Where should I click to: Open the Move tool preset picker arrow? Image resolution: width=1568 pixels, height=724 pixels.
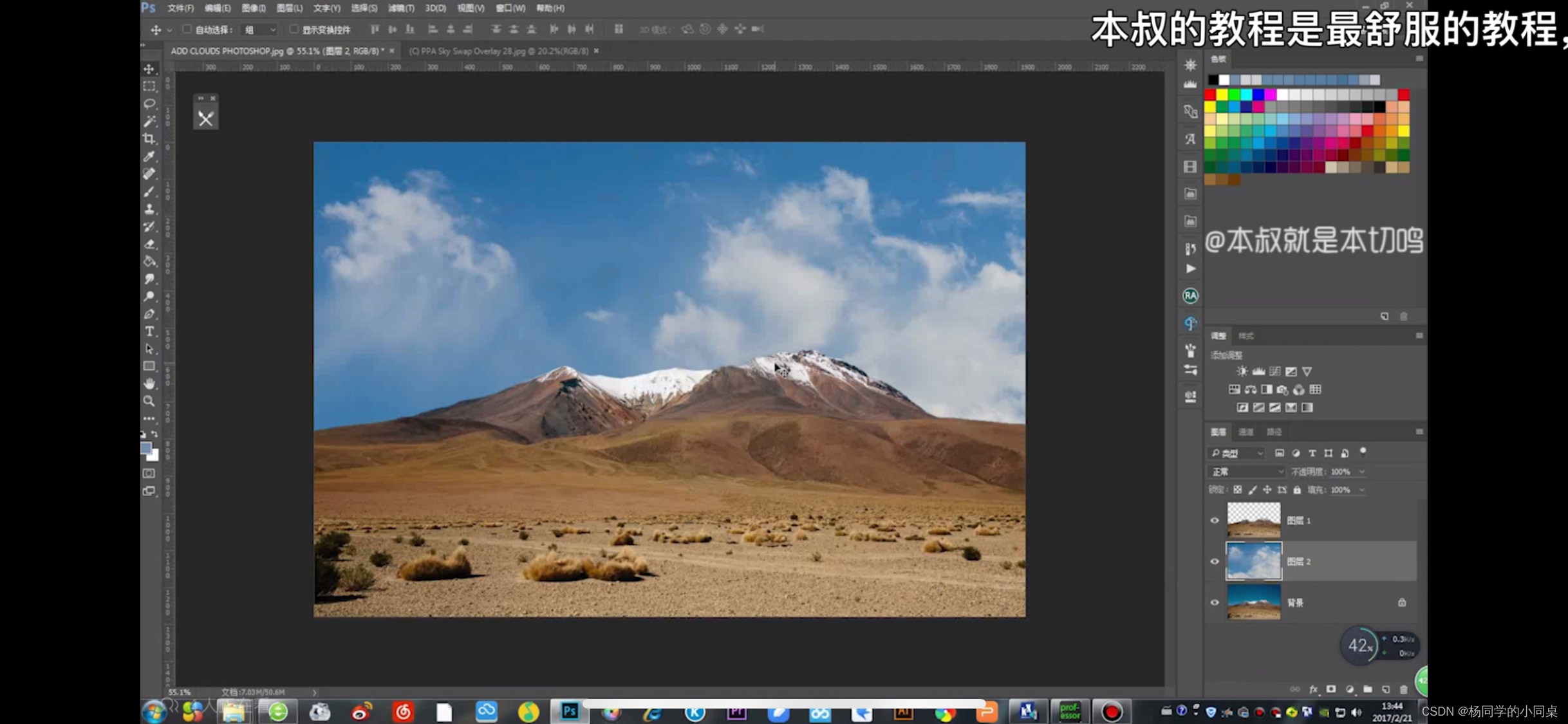(x=169, y=30)
